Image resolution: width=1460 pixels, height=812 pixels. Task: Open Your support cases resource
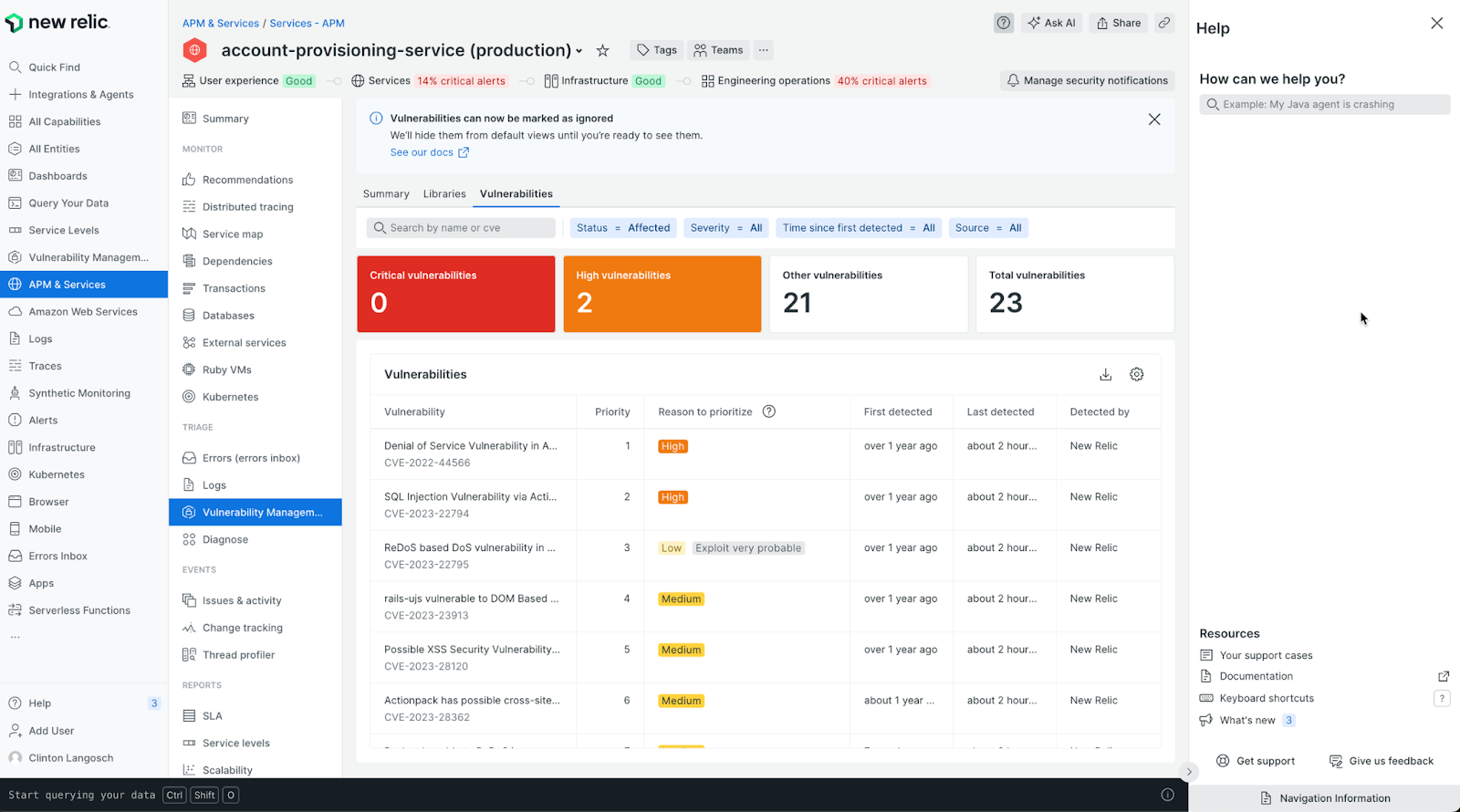coord(1257,656)
